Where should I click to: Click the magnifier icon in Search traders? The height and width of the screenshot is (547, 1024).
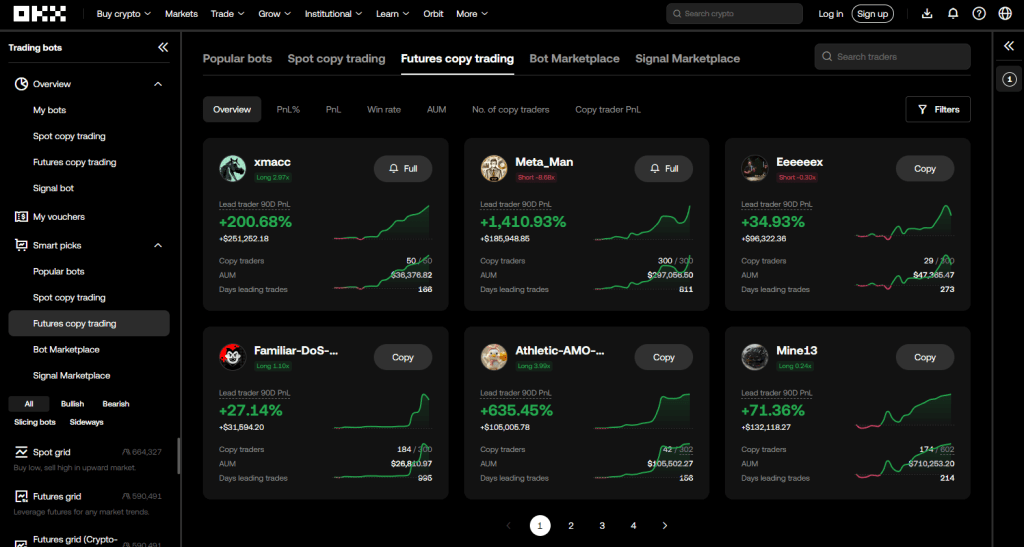827,57
